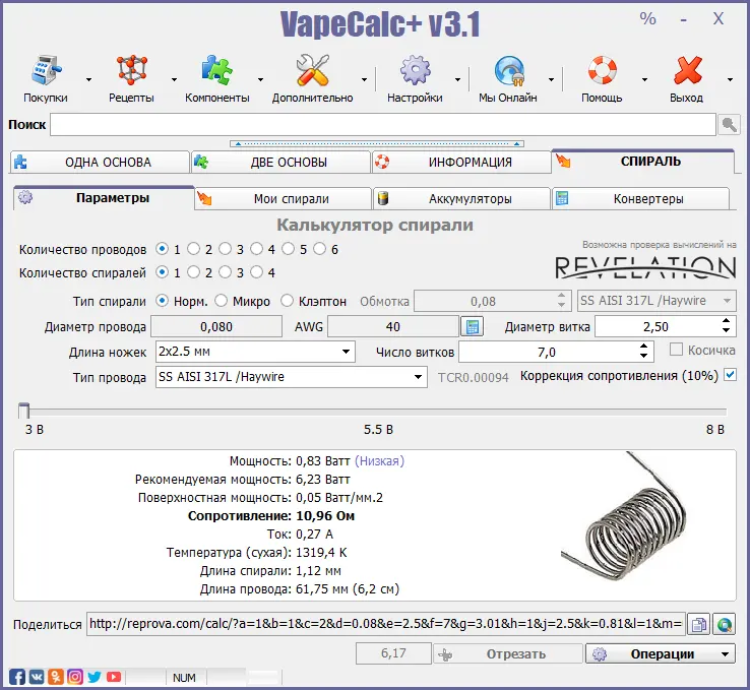Expand the Длина ножек dropdown
The height and width of the screenshot is (690, 750).
[x=346, y=352]
